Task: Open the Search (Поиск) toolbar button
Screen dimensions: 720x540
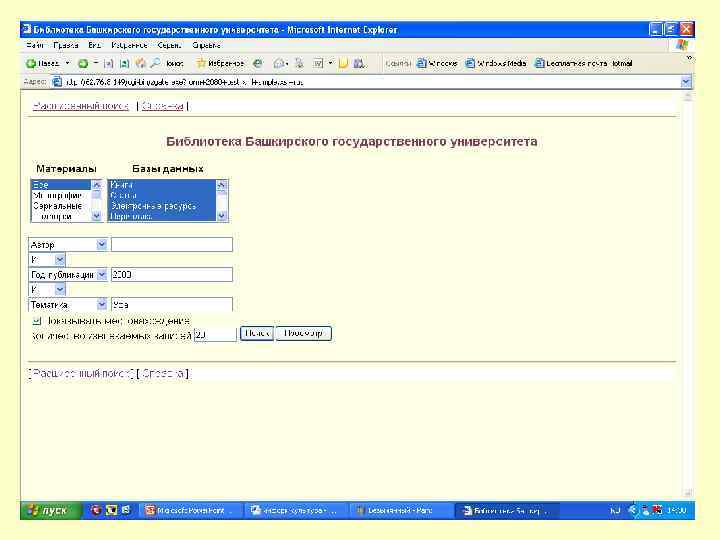Action: 168,63
